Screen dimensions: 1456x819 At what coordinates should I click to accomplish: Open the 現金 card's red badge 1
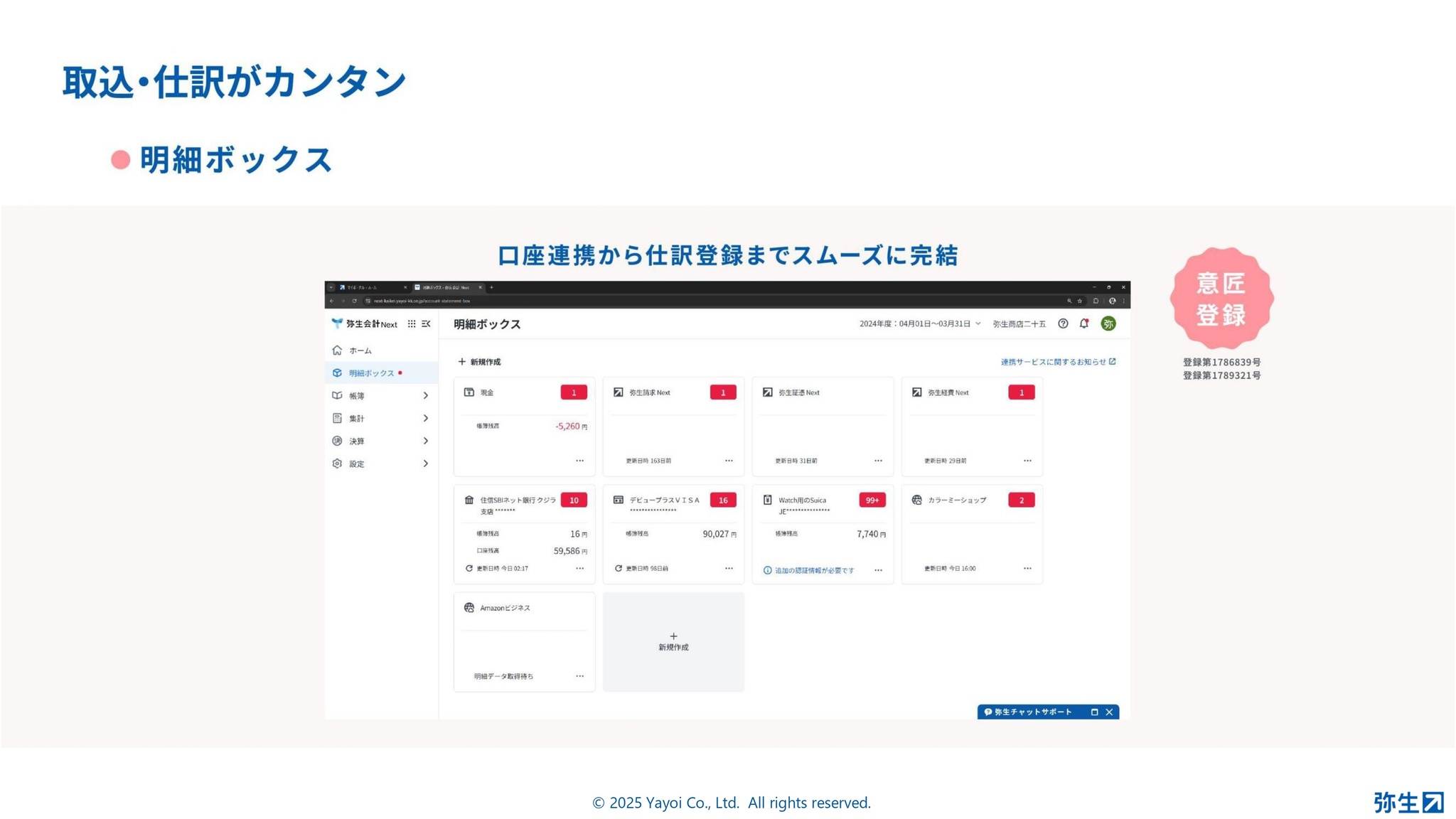click(574, 392)
